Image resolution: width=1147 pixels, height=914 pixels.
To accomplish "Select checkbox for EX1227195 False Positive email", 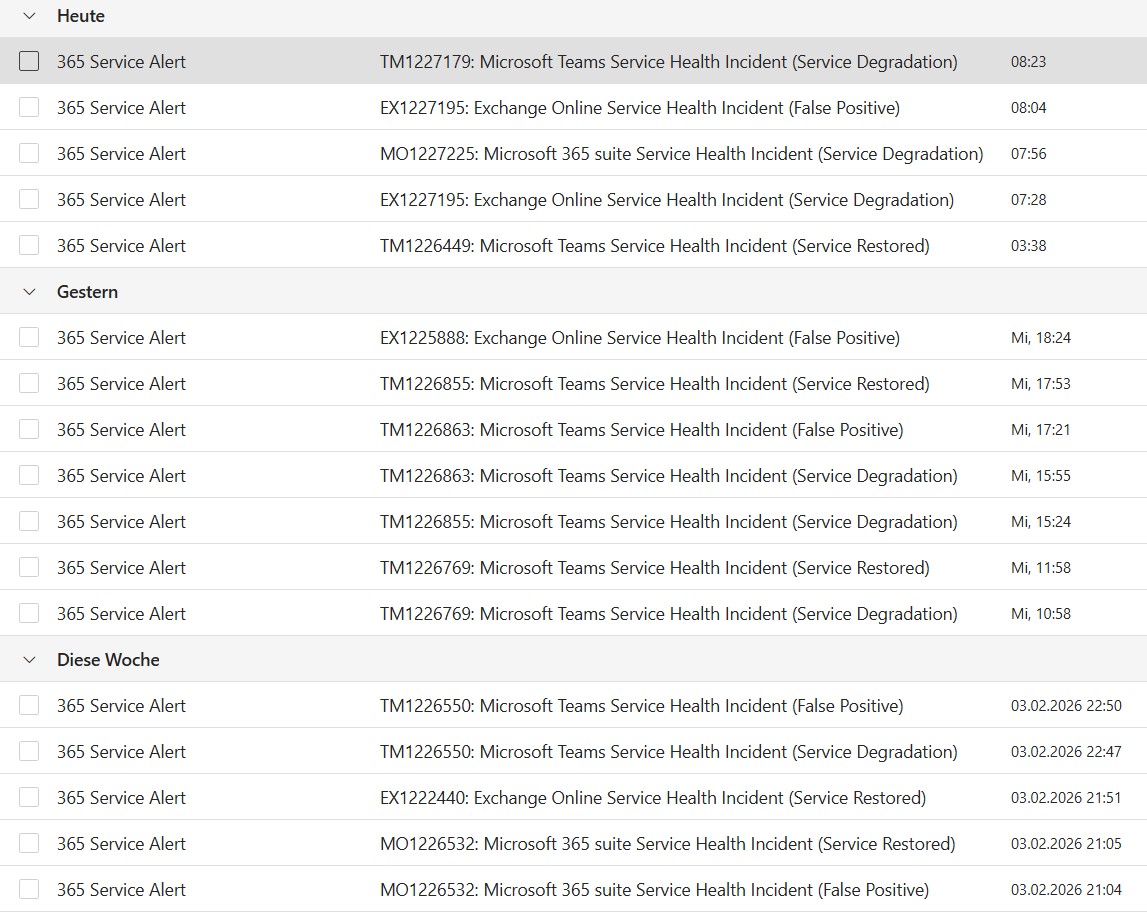I will coord(29,108).
